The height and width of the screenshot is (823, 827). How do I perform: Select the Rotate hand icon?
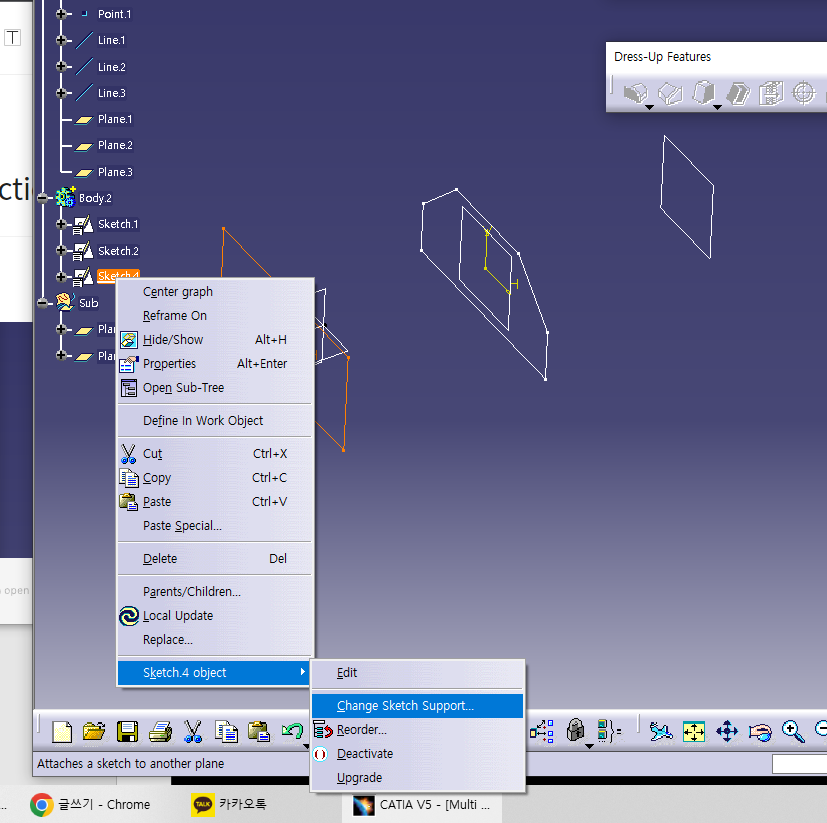(x=759, y=732)
